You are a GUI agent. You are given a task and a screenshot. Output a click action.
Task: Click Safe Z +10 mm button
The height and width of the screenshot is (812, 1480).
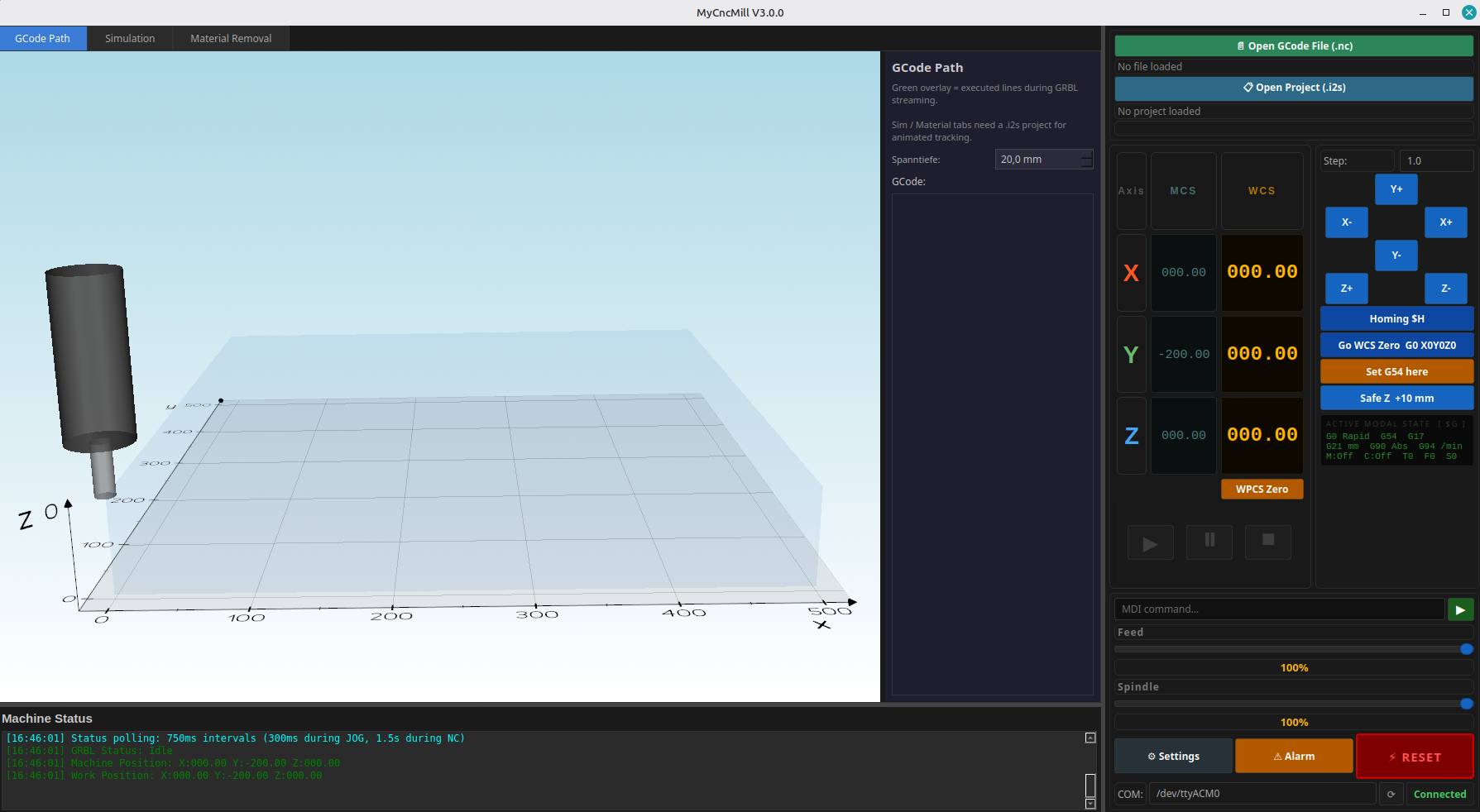(1396, 399)
